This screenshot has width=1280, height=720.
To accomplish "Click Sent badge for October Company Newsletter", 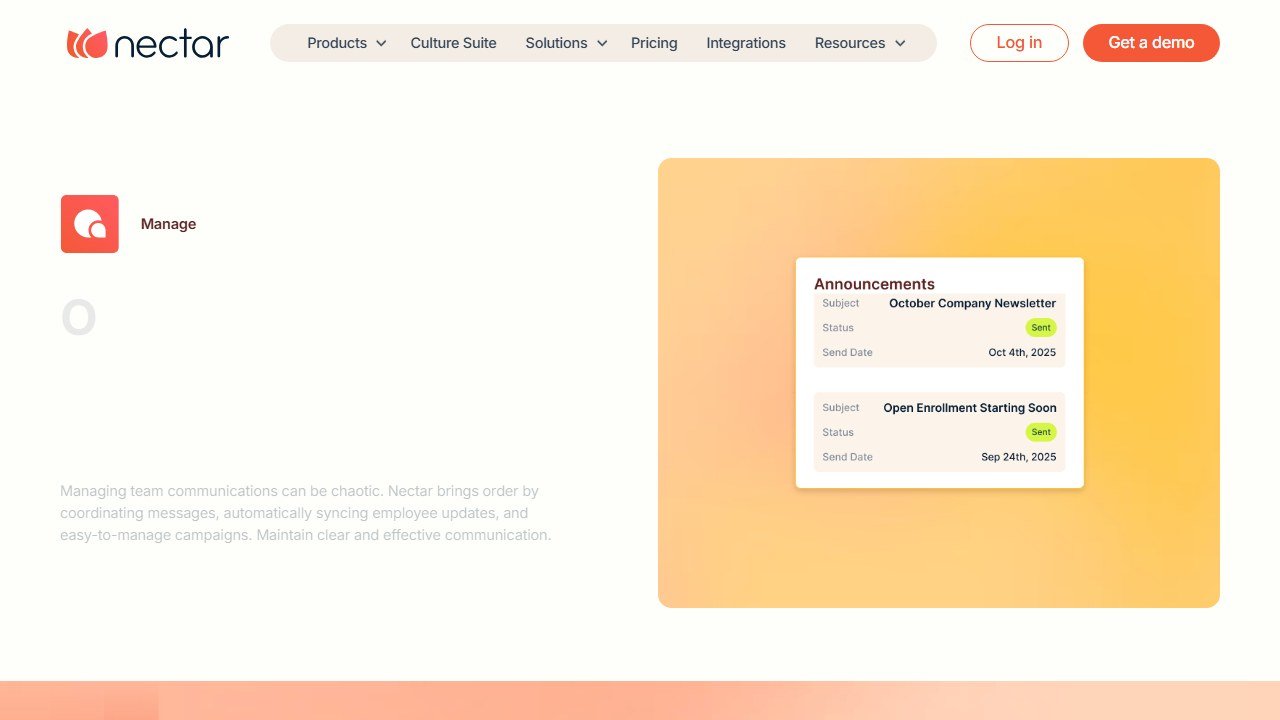I will pyautogui.click(x=1041, y=328).
